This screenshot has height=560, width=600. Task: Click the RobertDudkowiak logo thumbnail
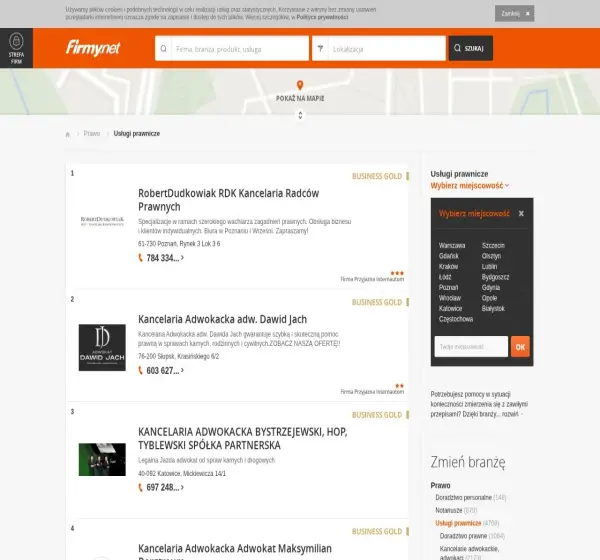pos(102,221)
